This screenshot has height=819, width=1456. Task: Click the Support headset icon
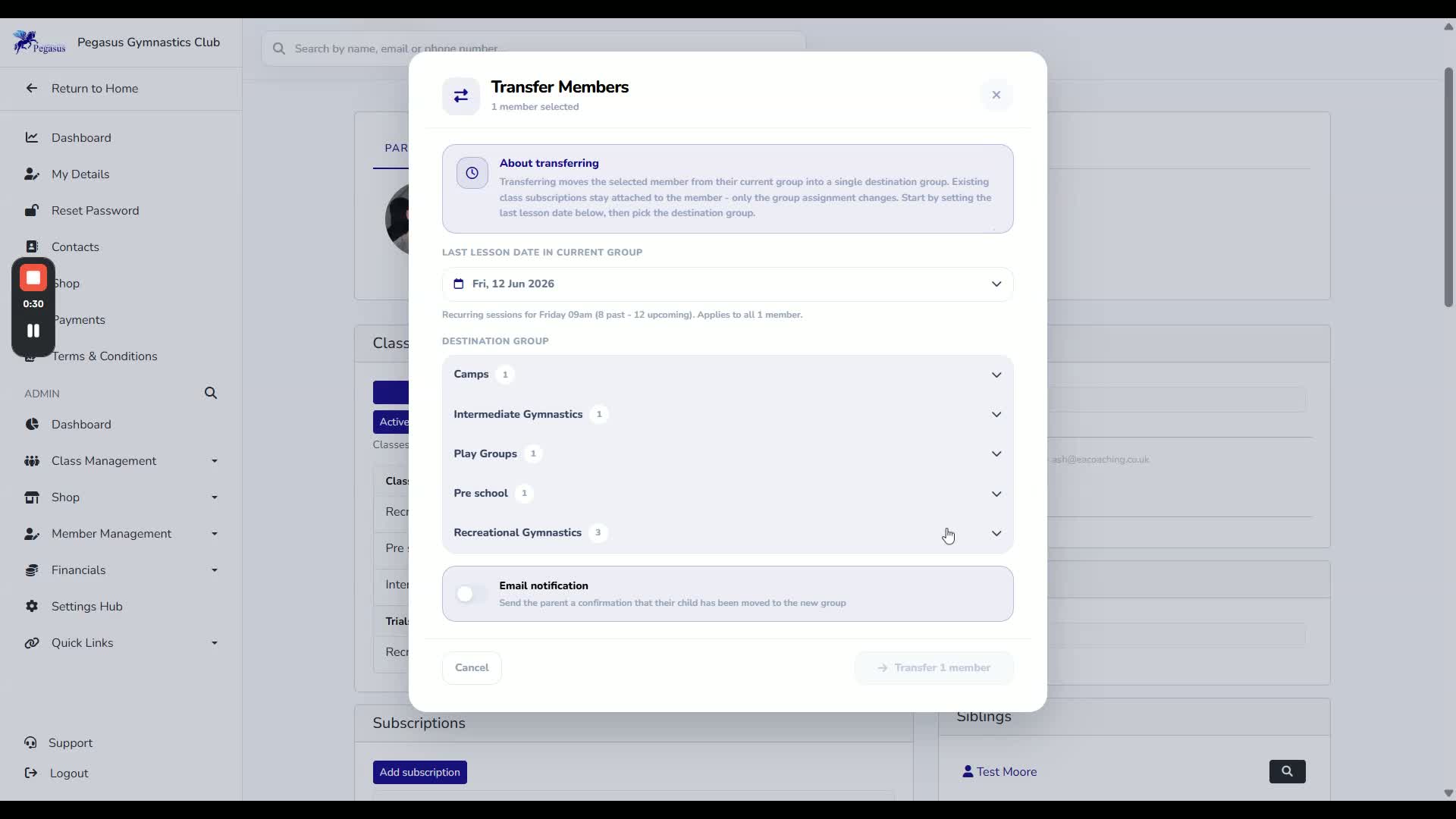30,742
